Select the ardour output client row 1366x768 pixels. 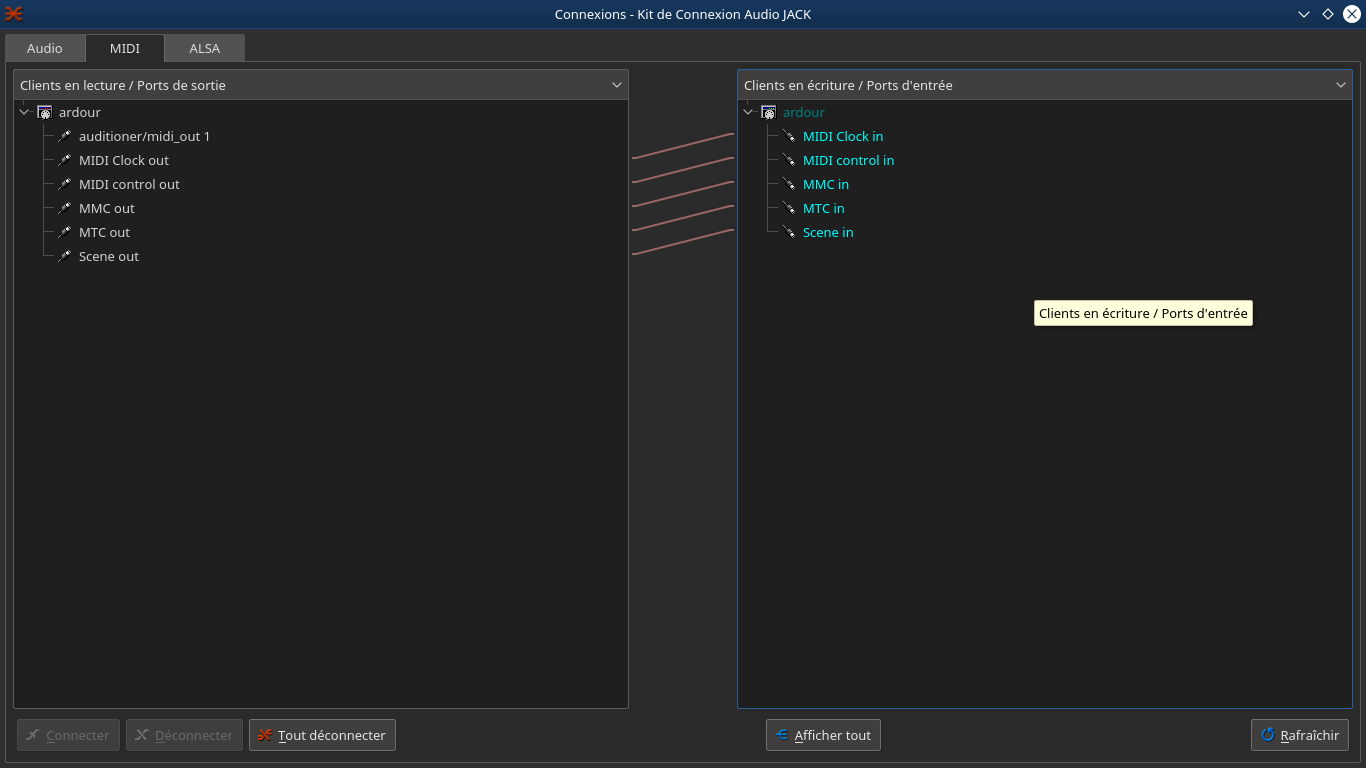[x=321, y=112]
